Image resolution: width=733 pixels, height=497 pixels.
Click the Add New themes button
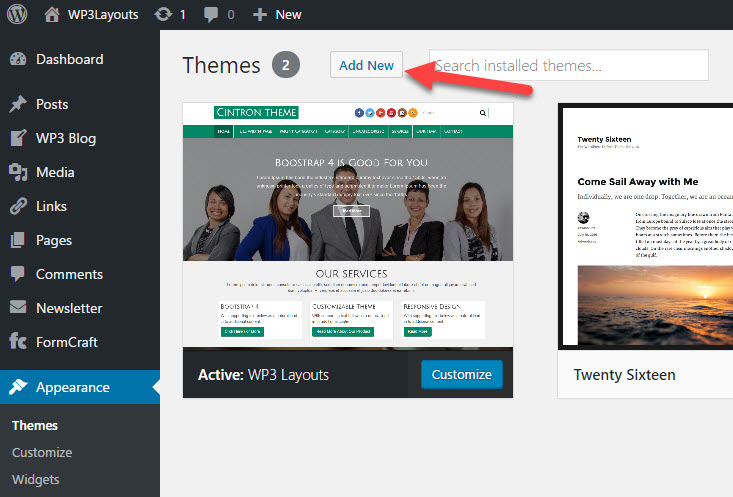point(366,65)
